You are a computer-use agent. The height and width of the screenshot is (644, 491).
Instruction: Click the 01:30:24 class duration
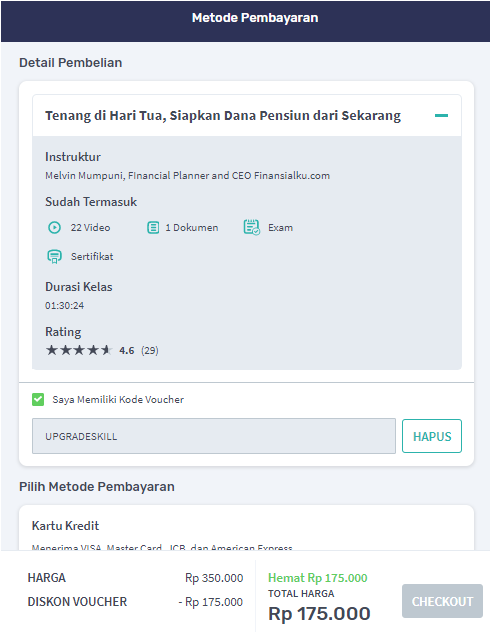(65, 306)
